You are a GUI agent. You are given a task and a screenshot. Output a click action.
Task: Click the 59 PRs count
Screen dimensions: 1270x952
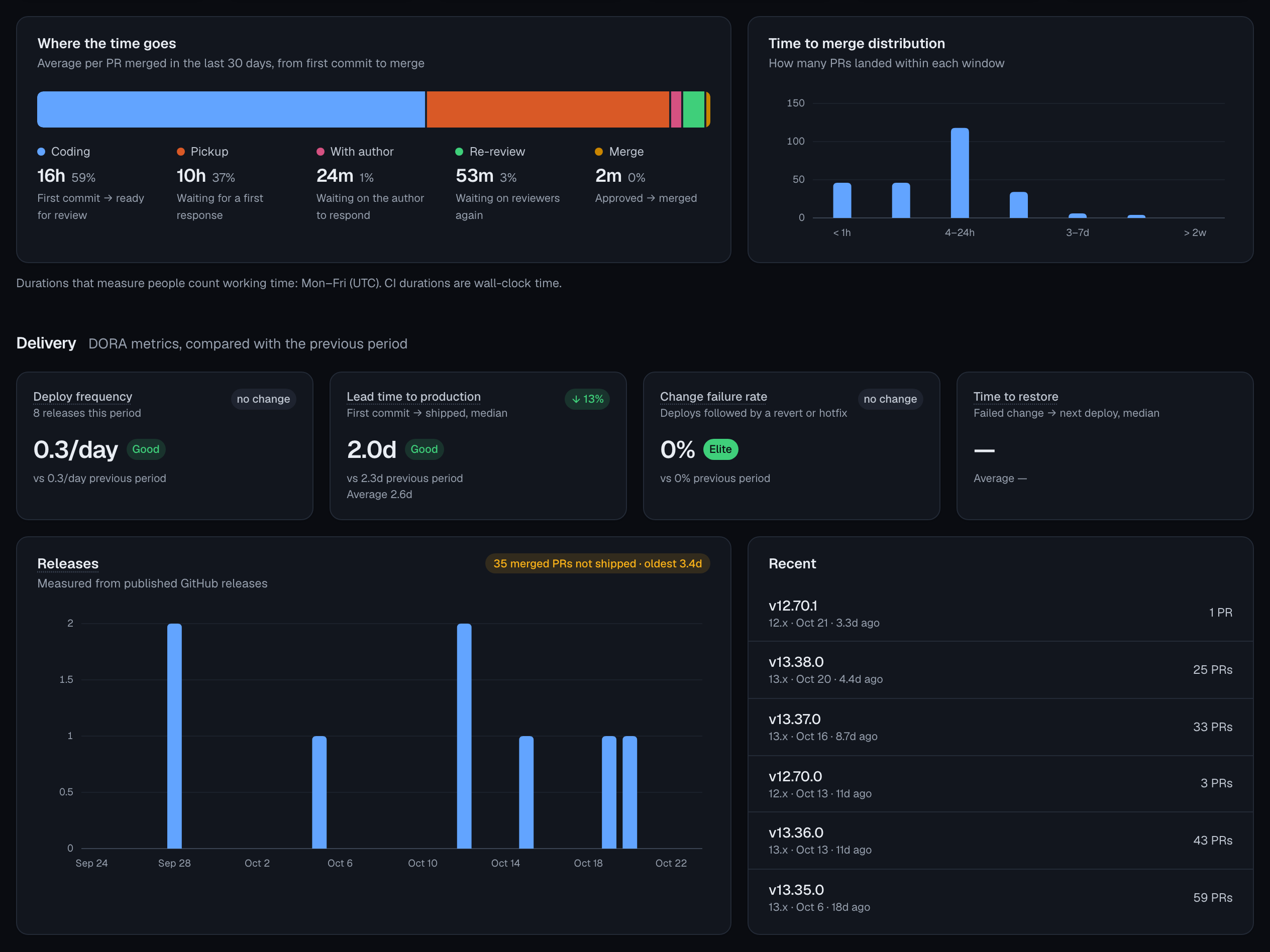point(1213,897)
